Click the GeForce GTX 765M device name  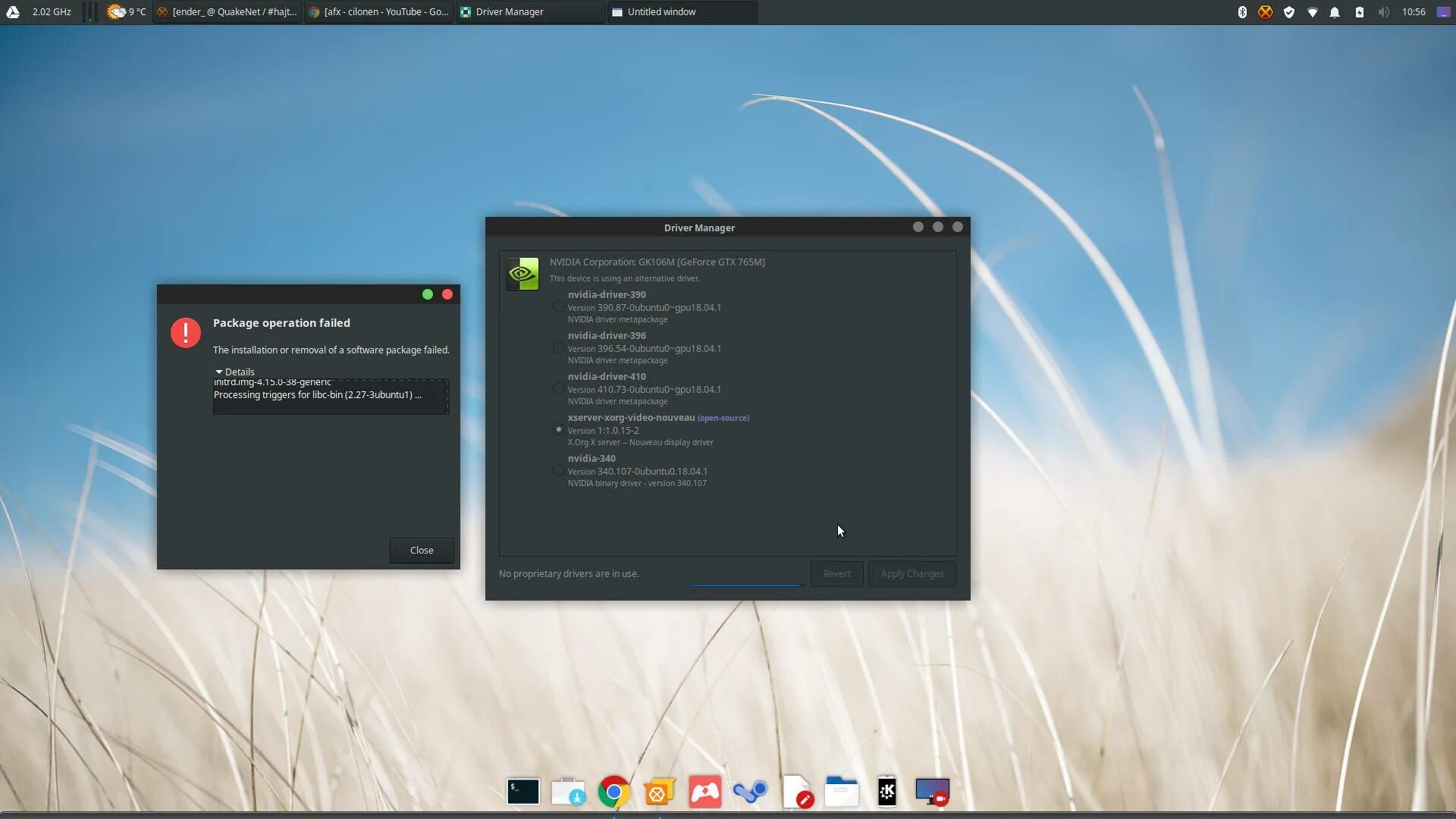point(657,262)
